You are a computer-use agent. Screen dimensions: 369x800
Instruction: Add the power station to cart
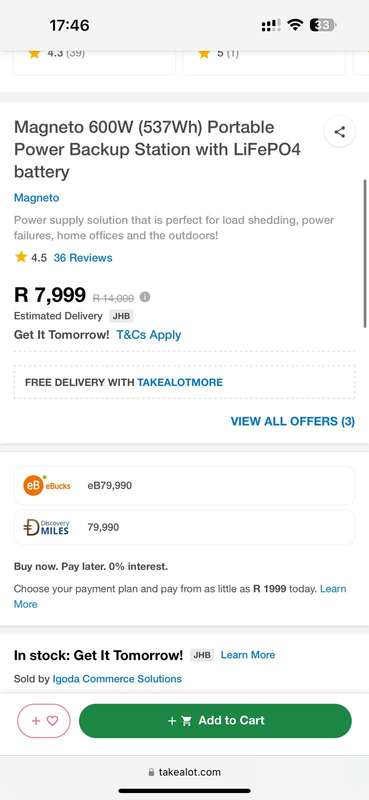tap(215, 721)
